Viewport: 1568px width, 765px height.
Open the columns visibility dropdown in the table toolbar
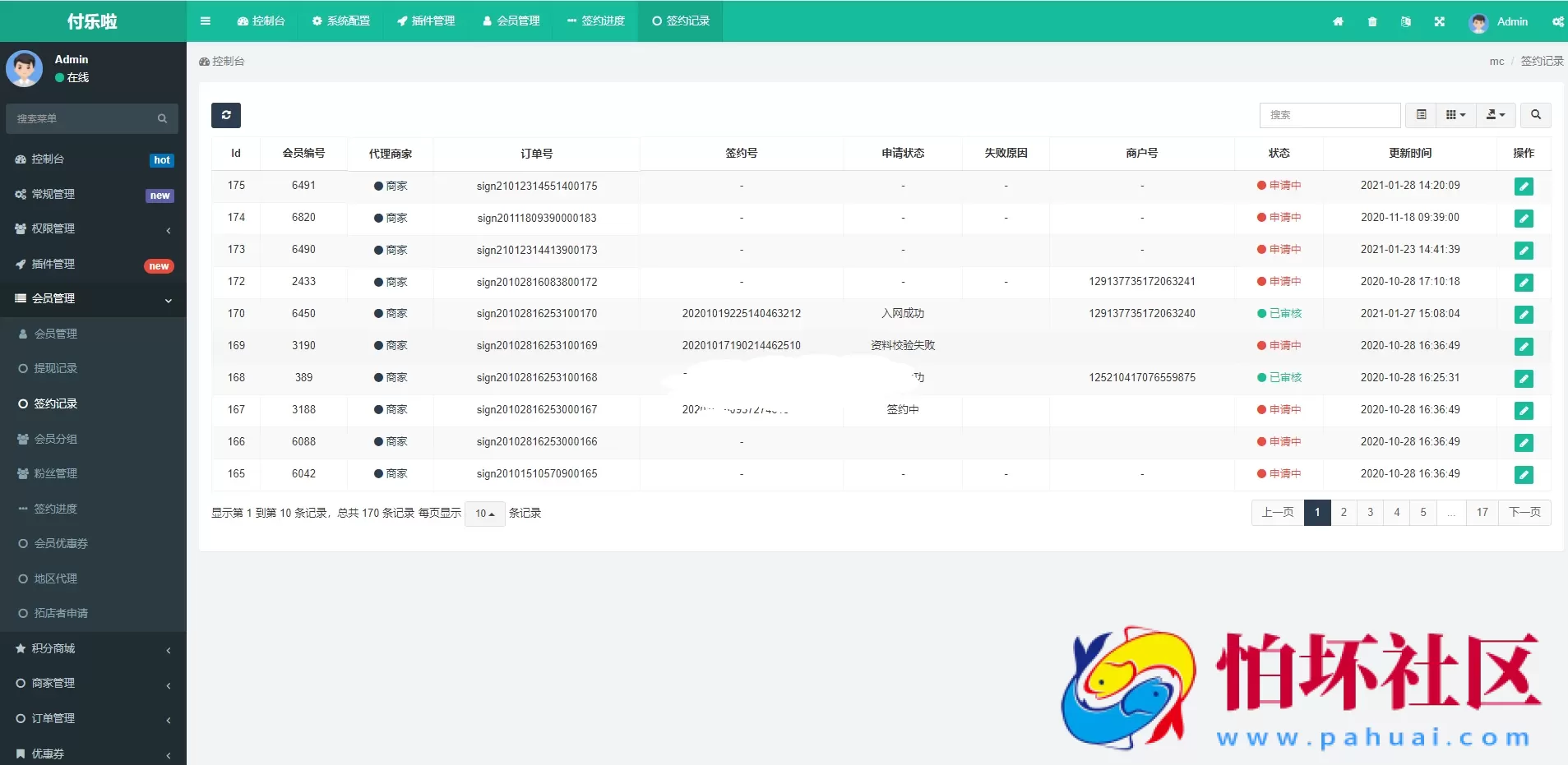(1455, 115)
